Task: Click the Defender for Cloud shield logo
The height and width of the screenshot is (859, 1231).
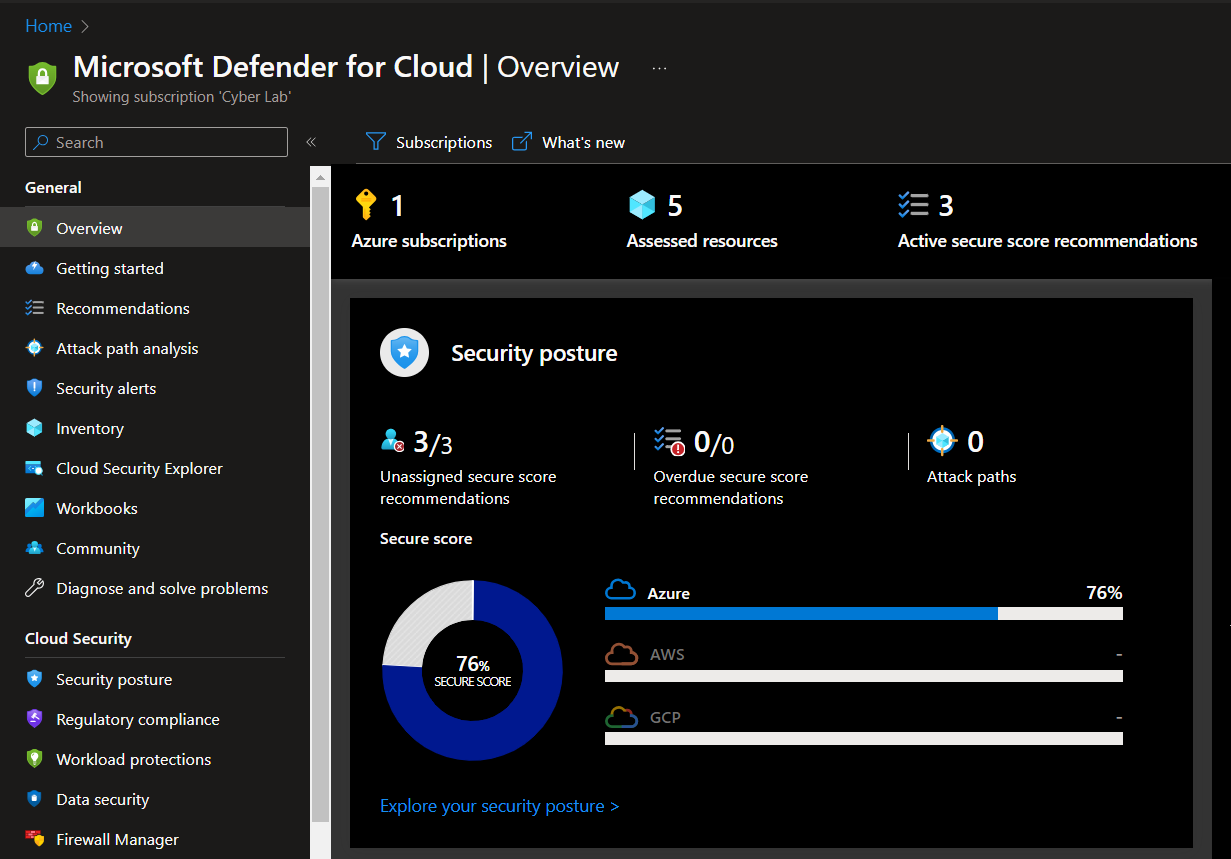Action: 42,77
